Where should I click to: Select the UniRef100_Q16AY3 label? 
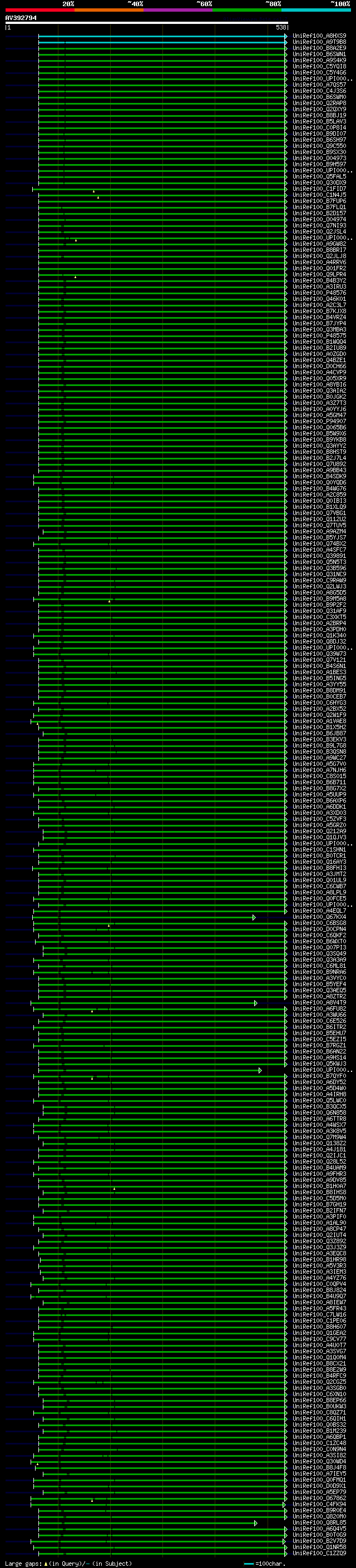(x=319, y=862)
